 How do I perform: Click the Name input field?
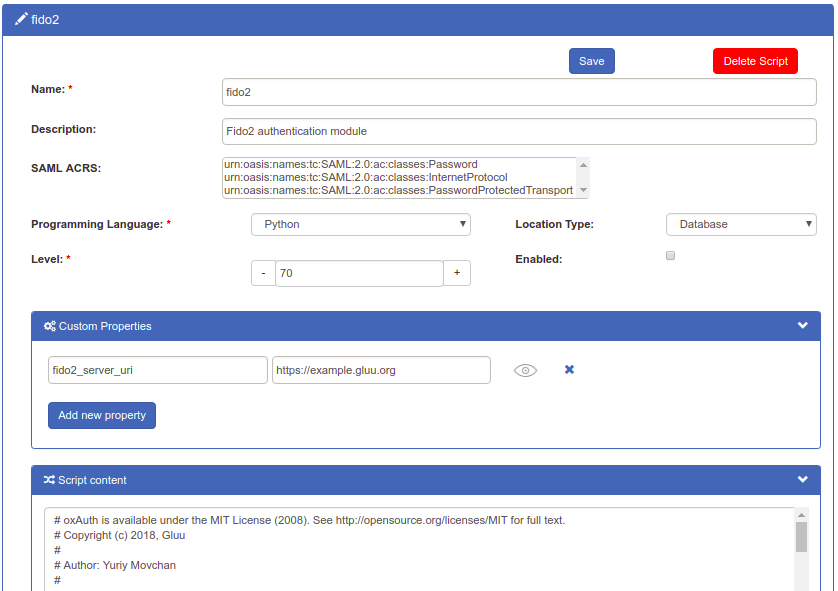pyautogui.click(x=518, y=92)
